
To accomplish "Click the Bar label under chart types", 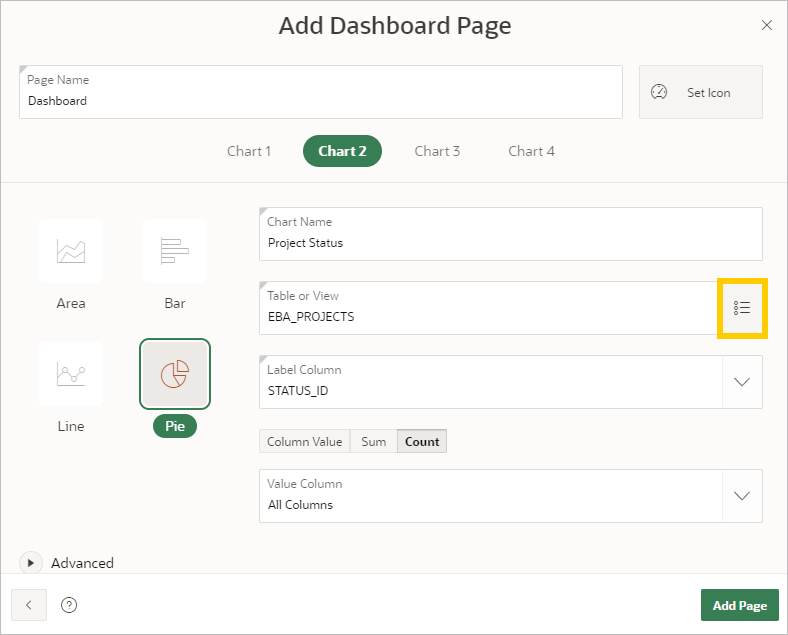I will (175, 303).
